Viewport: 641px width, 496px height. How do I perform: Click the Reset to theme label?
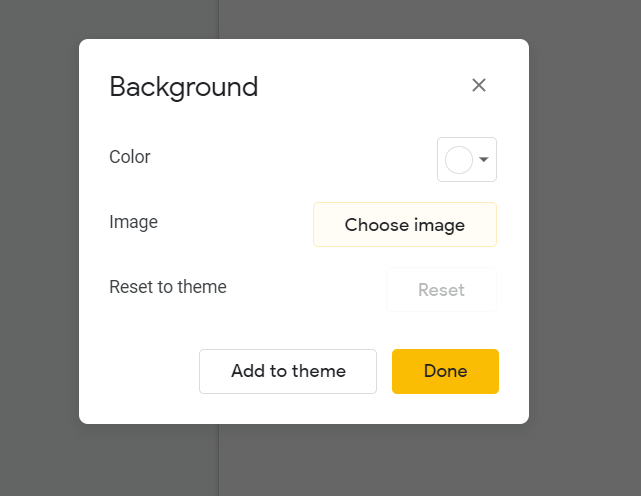coord(168,287)
